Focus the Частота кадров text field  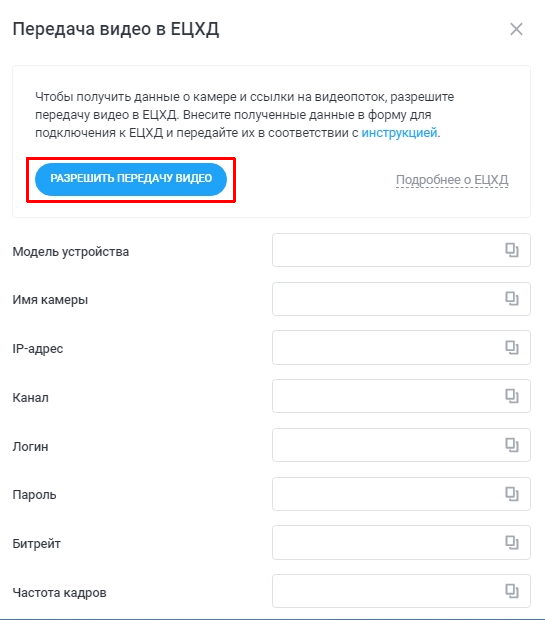click(x=401, y=591)
